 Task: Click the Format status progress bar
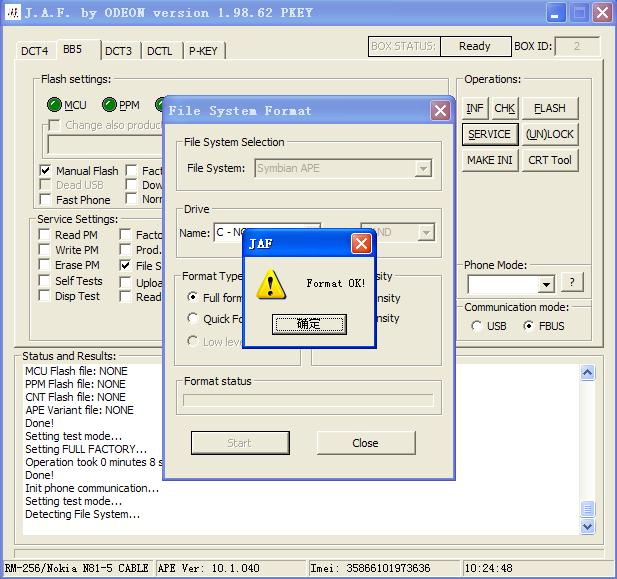(x=308, y=400)
